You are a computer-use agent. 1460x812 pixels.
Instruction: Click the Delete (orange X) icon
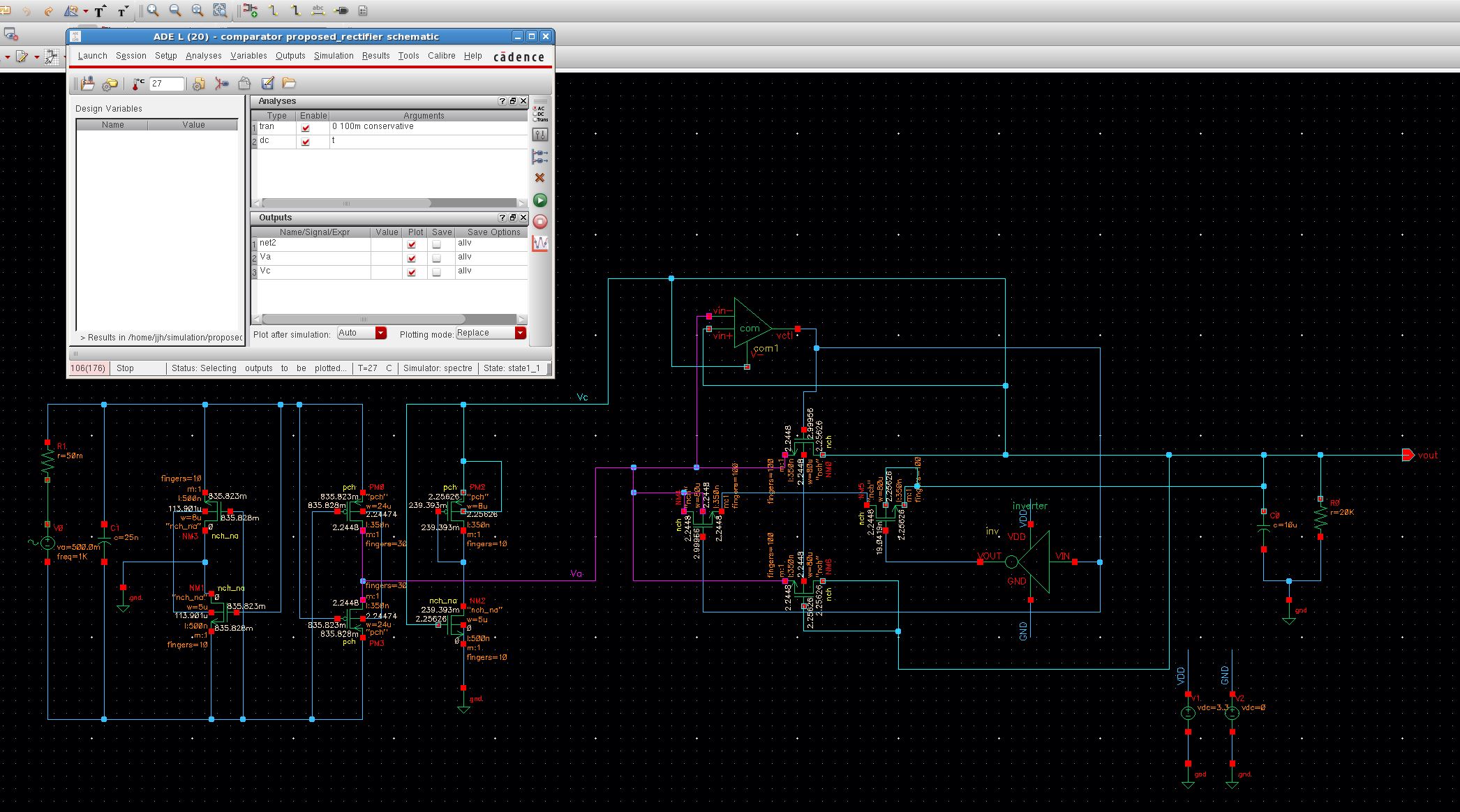point(539,178)
